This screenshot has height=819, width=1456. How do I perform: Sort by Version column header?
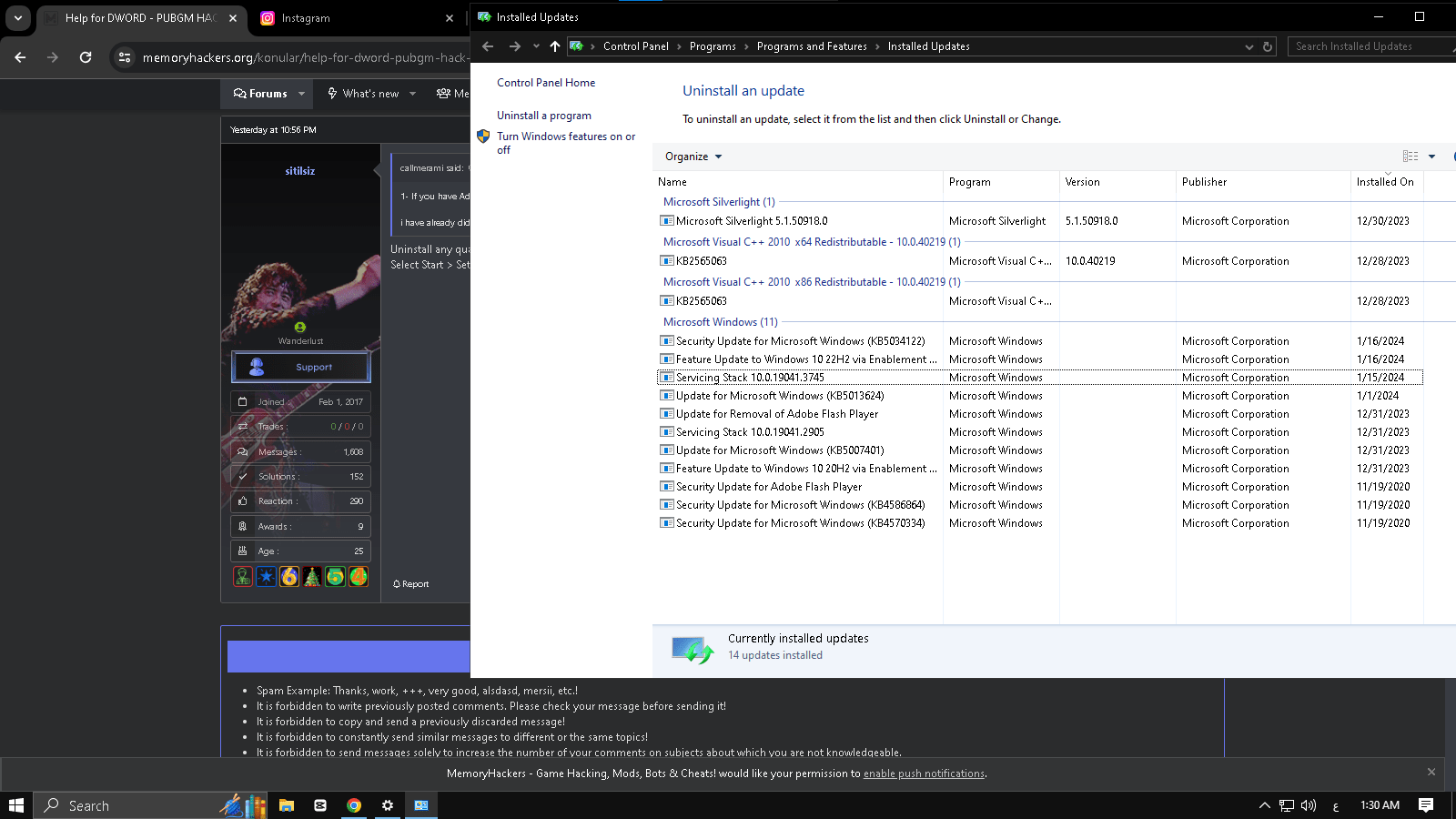click(1117, 182)
